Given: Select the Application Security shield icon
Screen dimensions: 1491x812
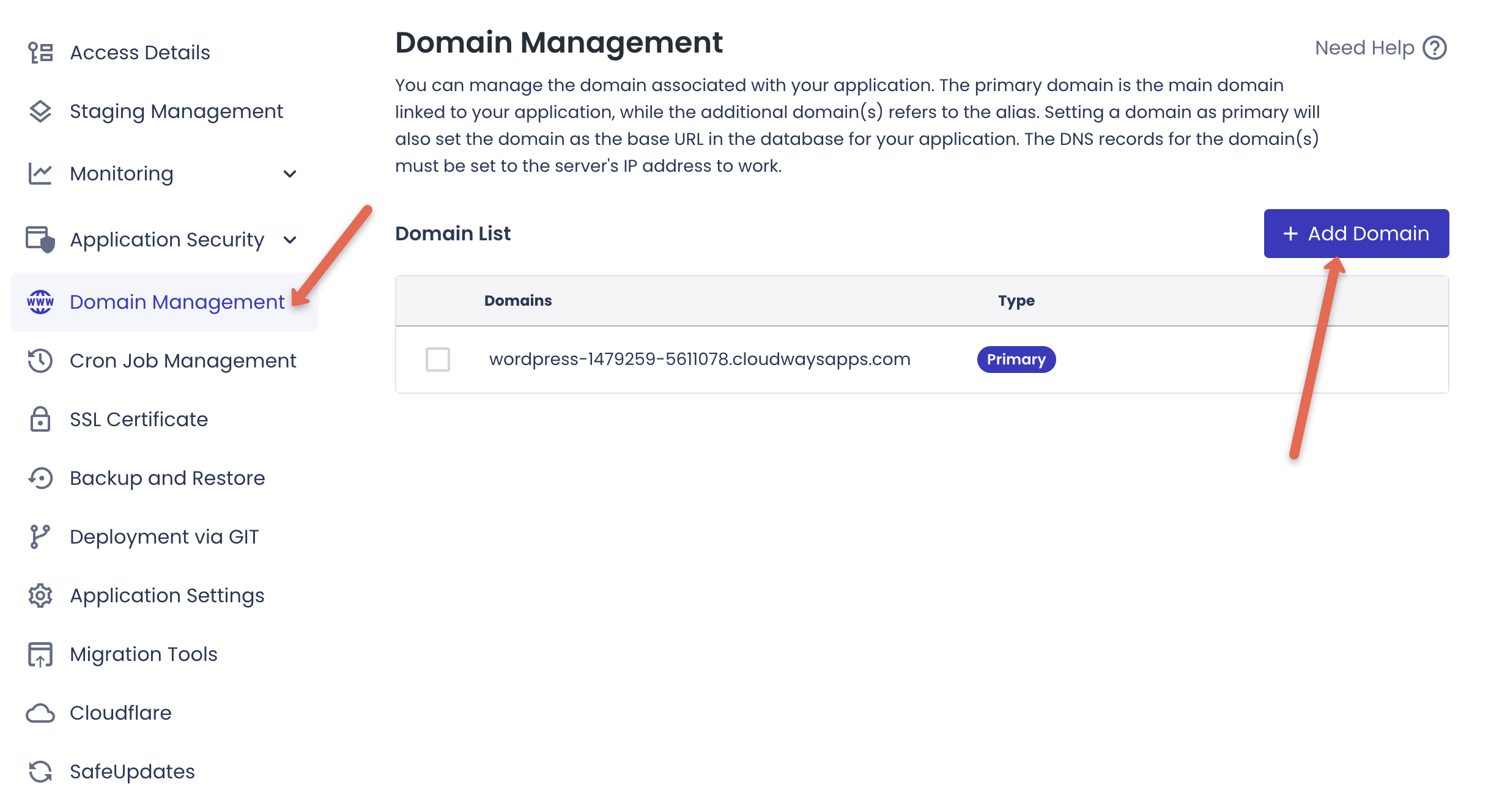Looking at the screenshot, I should [39, 239].
